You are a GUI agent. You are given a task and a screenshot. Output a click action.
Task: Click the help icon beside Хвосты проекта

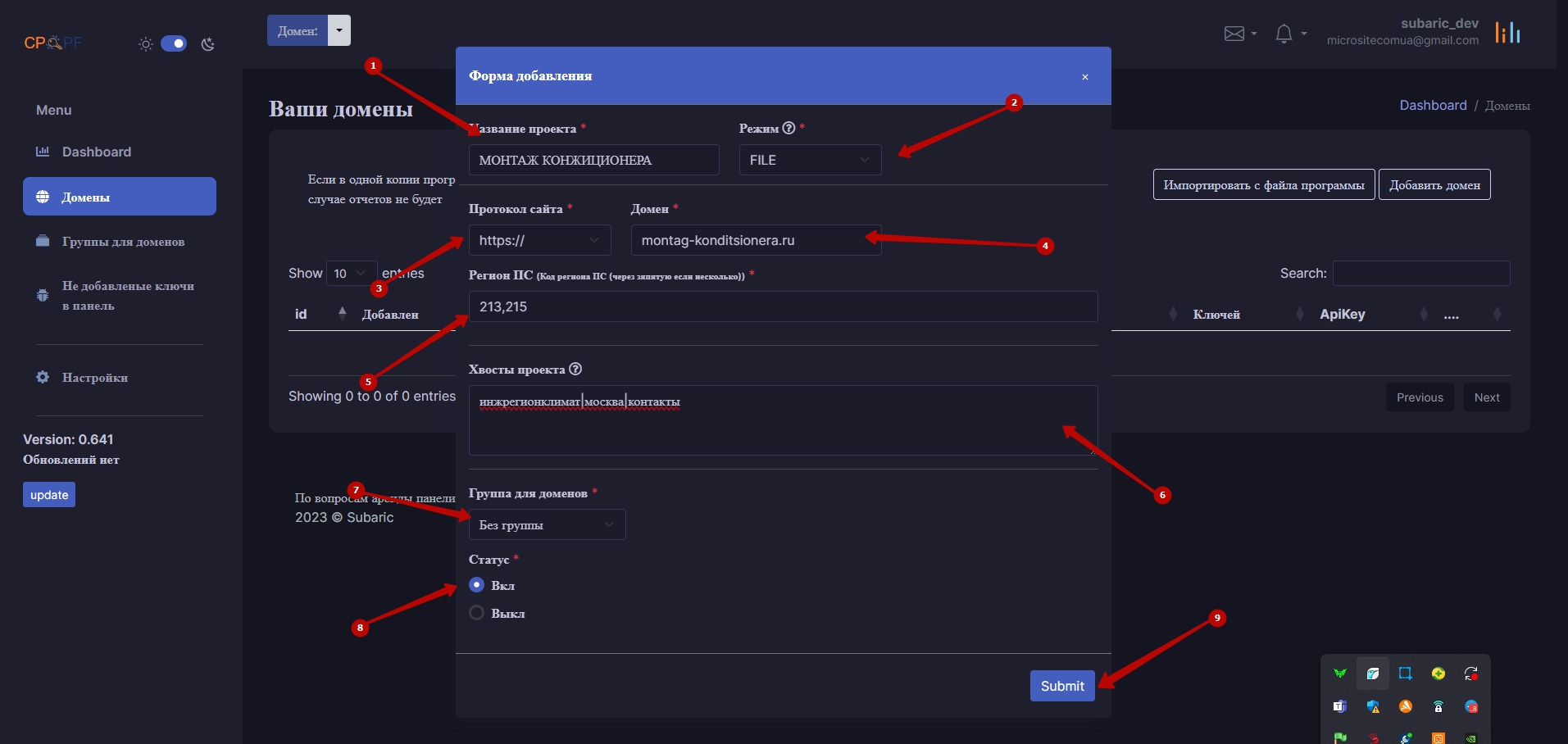pos(575,369)
